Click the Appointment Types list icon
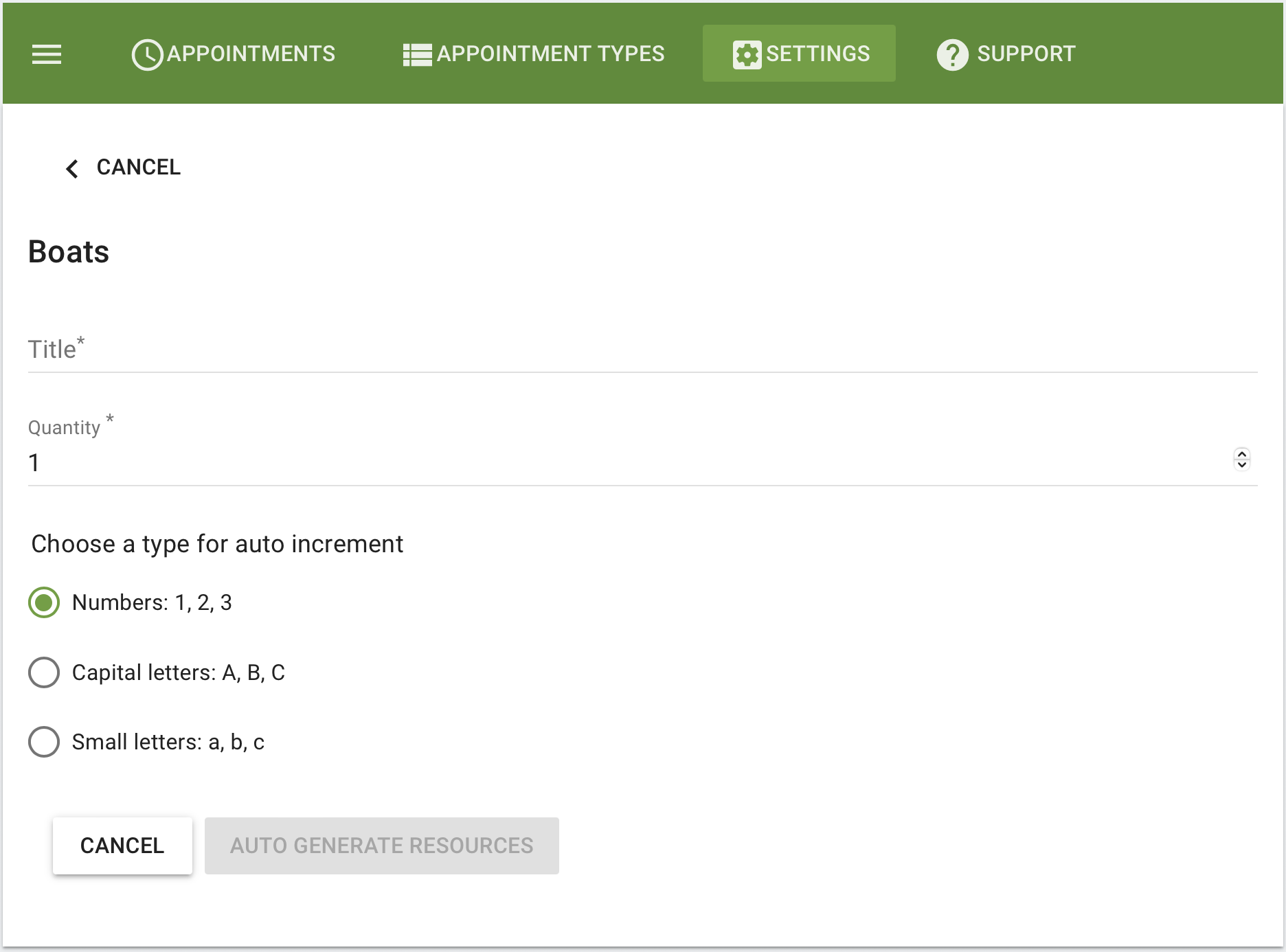Screen dimensions: 1286x952 pyautogui.click(x=417, y=54)
